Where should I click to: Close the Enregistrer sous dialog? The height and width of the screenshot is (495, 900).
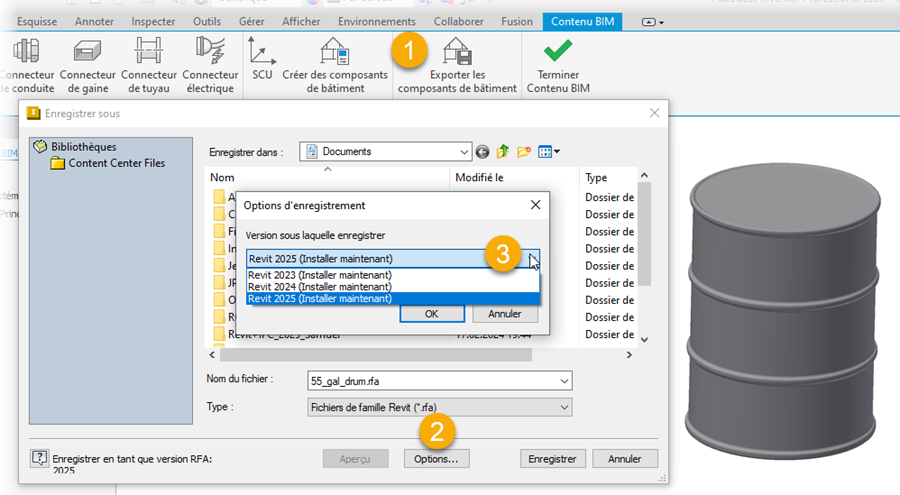654,113
